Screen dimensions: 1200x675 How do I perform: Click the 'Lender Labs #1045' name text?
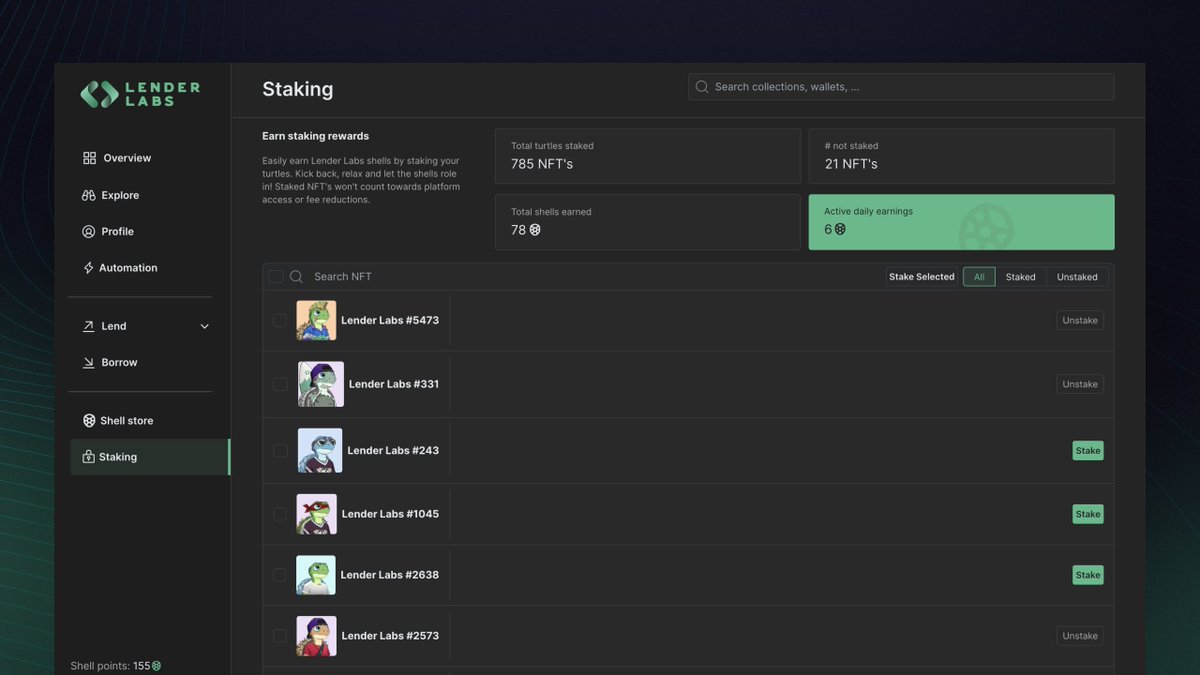390,514
